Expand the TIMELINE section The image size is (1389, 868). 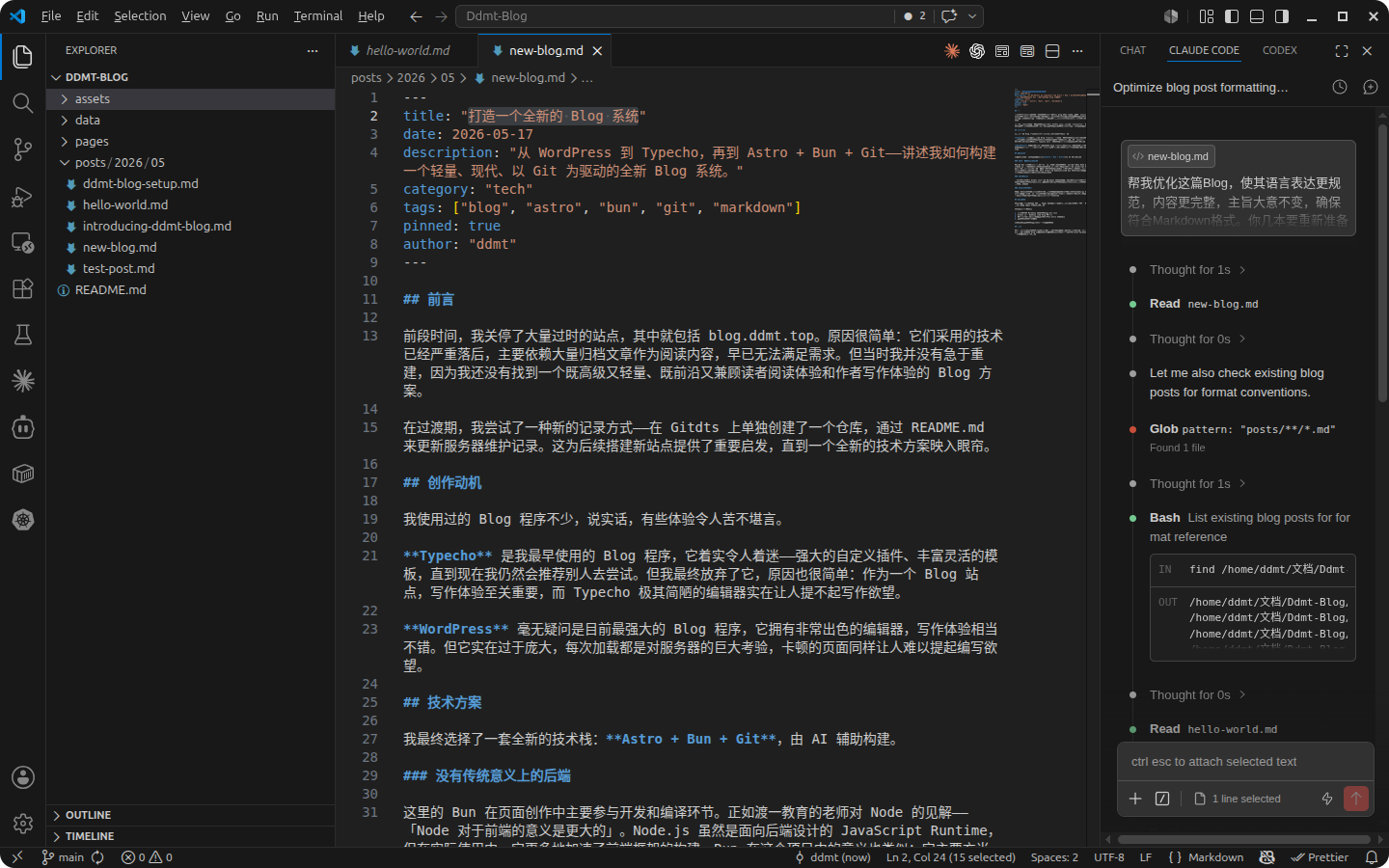click(x=191, y=836)
